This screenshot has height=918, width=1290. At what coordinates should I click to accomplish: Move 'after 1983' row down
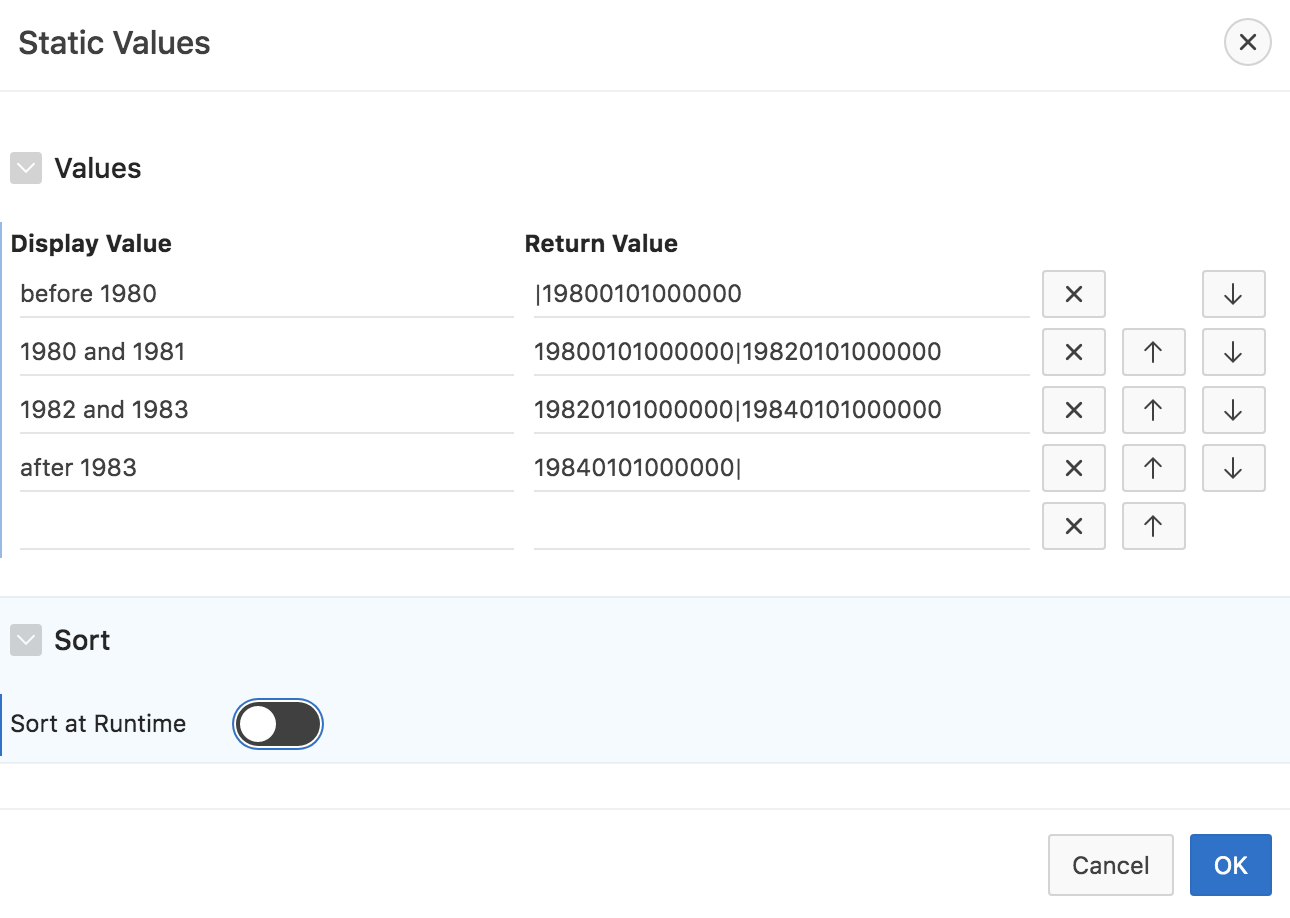tap(1233, 468)
